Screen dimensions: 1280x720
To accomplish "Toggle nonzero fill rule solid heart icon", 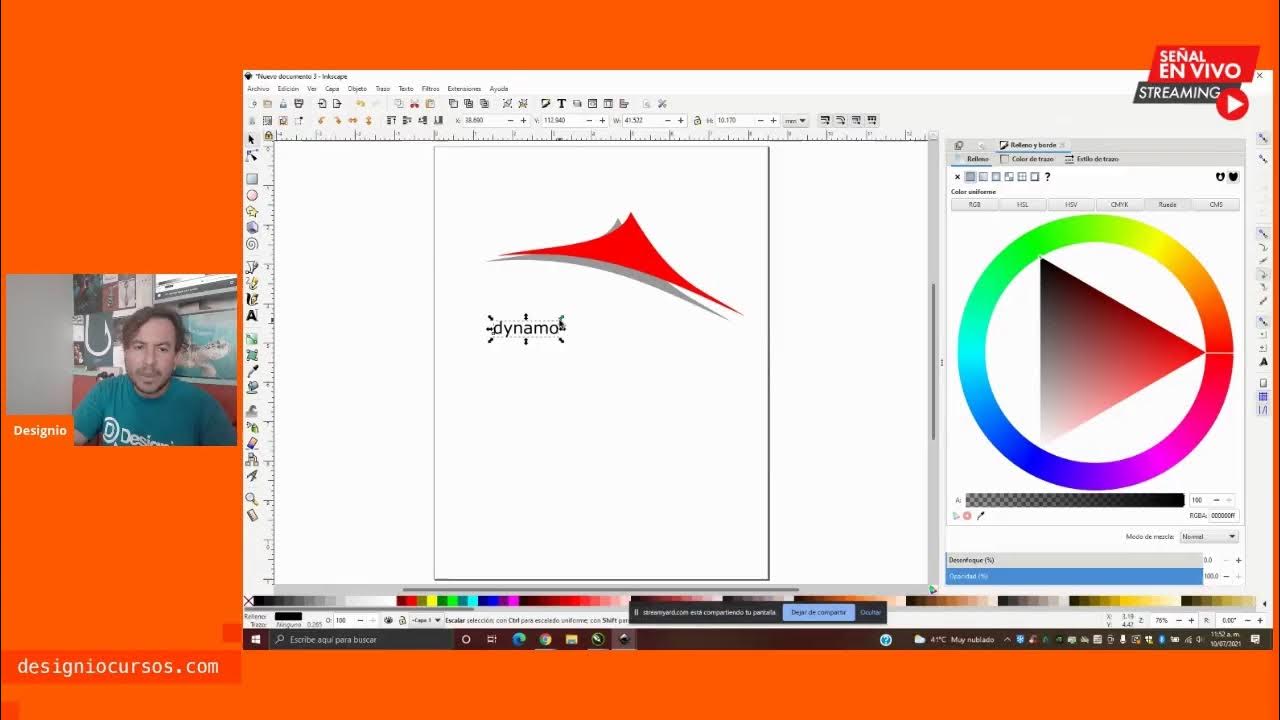I will click(1233, 177).
